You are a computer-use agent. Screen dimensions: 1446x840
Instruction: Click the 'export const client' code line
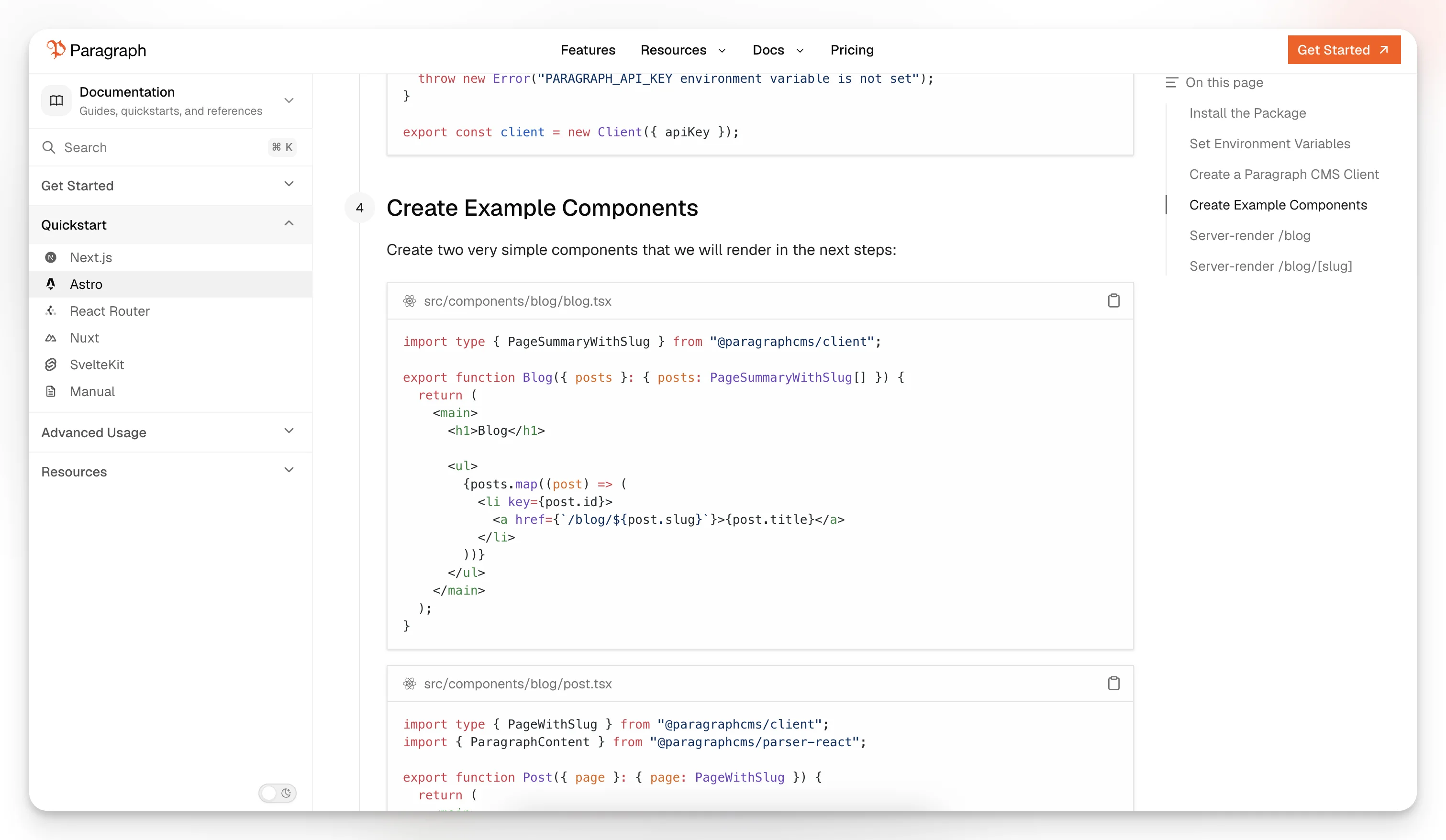[570, 132]
